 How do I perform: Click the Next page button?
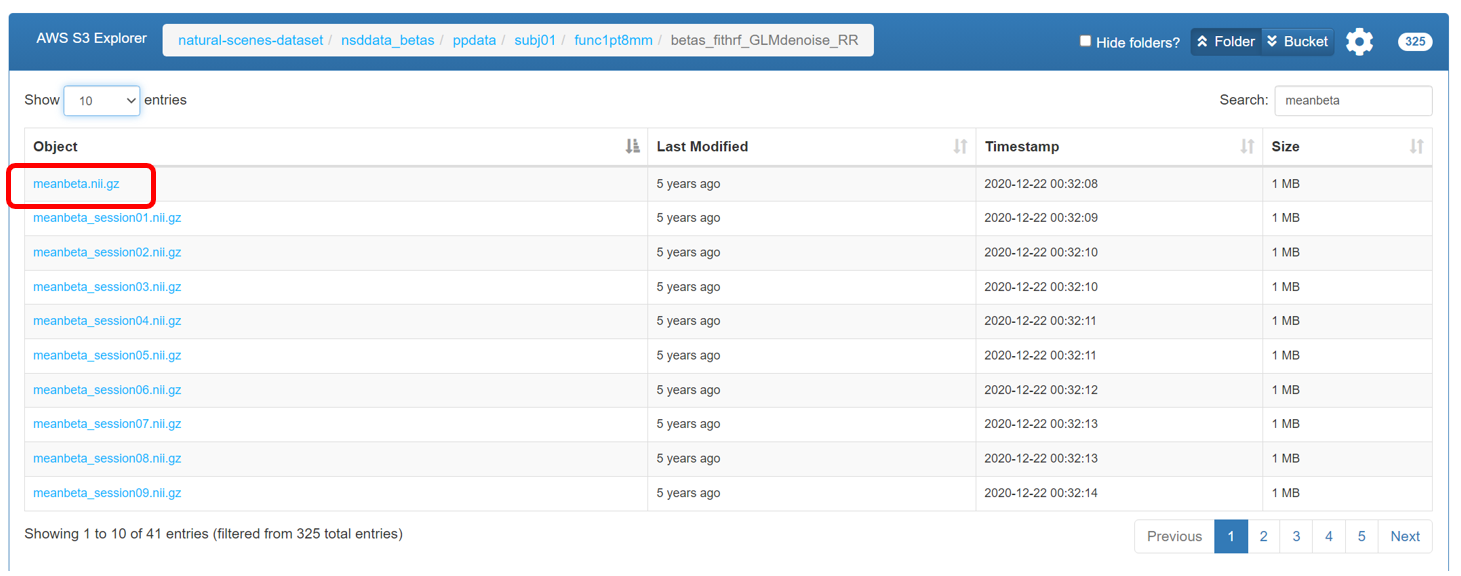(x=1404, y=536)
